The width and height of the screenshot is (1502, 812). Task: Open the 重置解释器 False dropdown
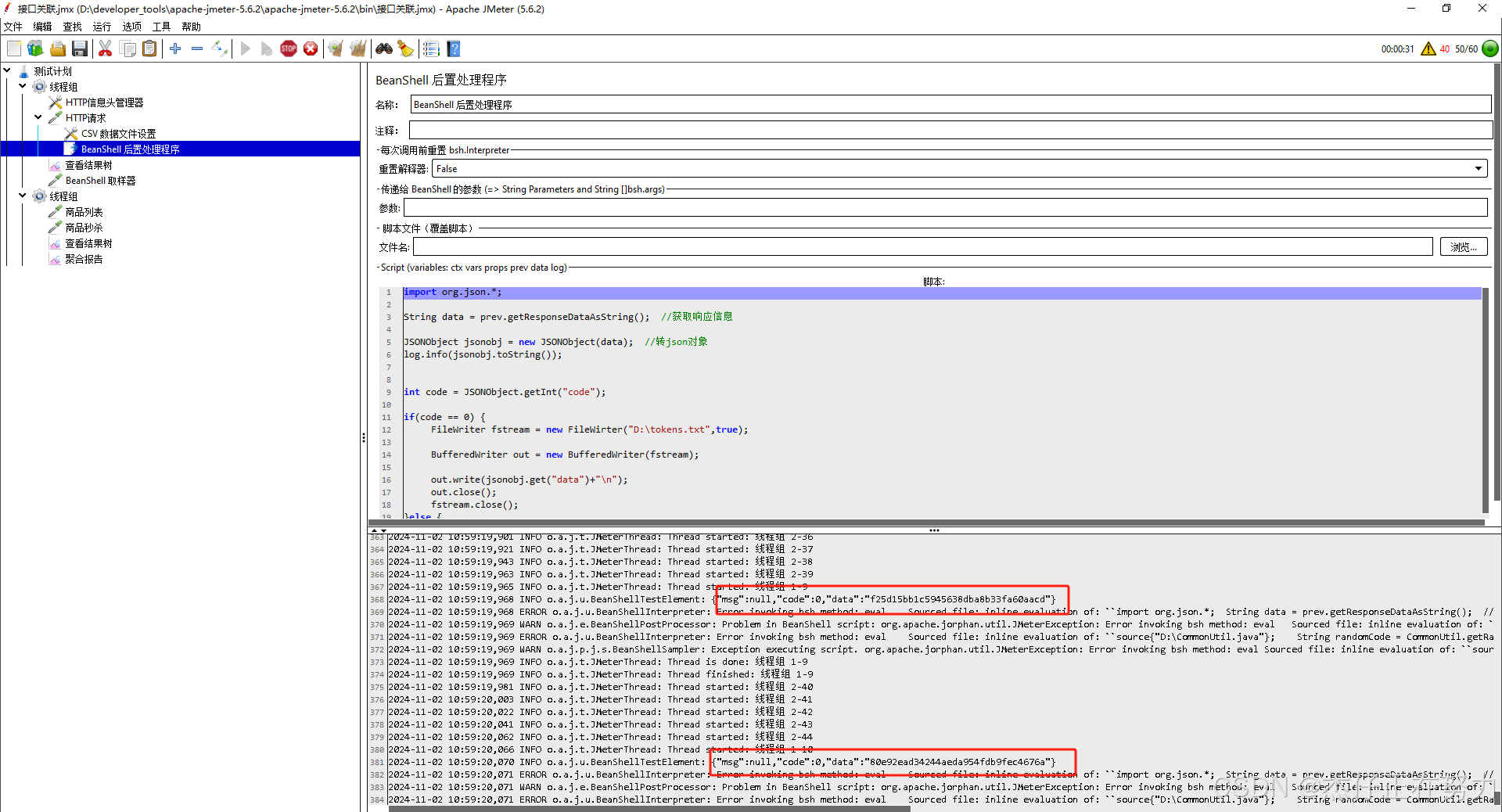click(x=959, y=168)
